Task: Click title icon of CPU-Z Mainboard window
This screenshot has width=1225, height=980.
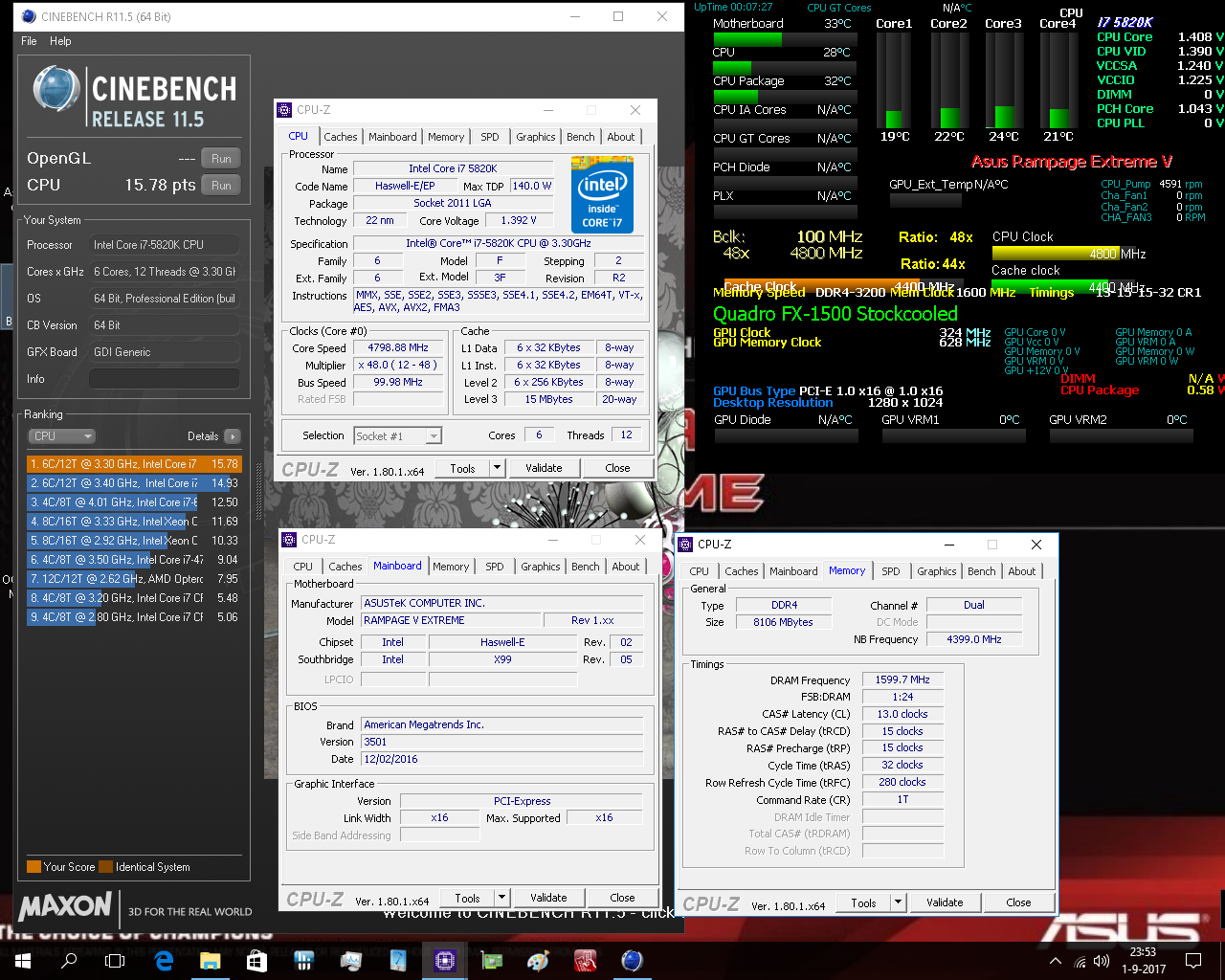Action: tap(289, 540)
